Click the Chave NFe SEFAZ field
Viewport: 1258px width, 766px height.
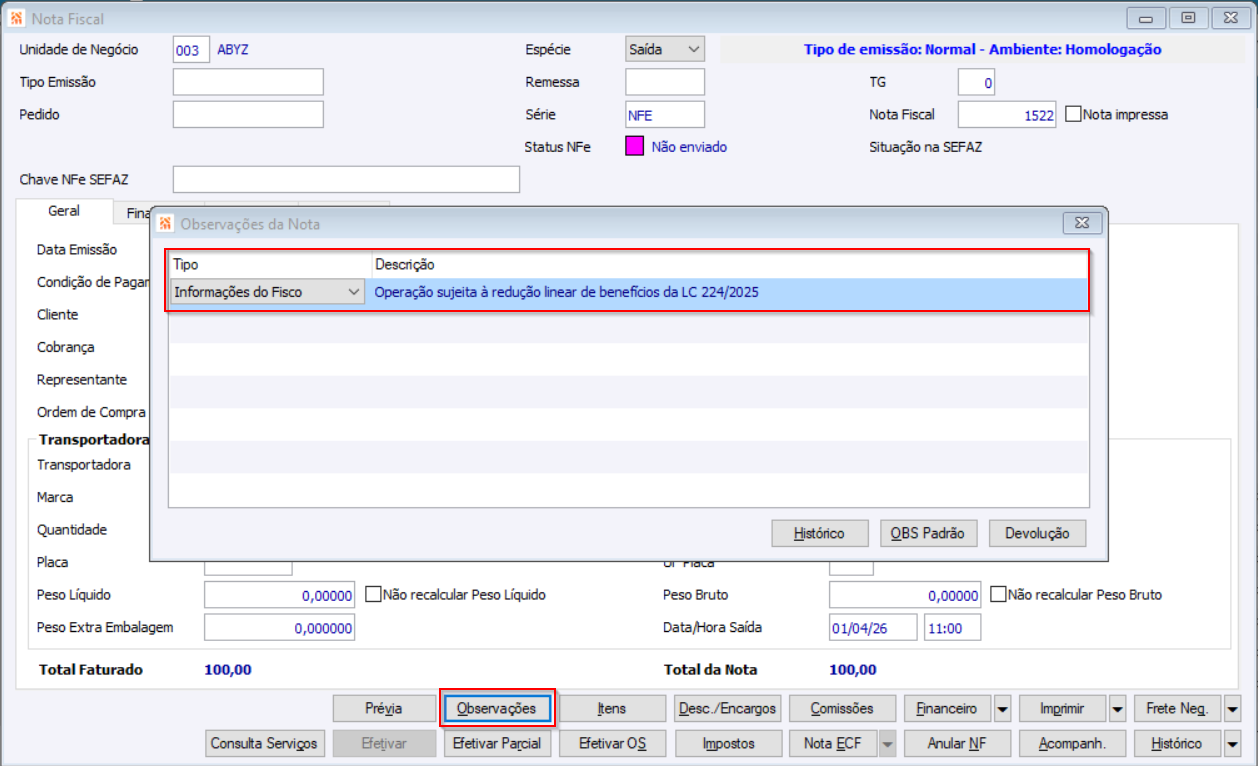[x=346, y=179]
